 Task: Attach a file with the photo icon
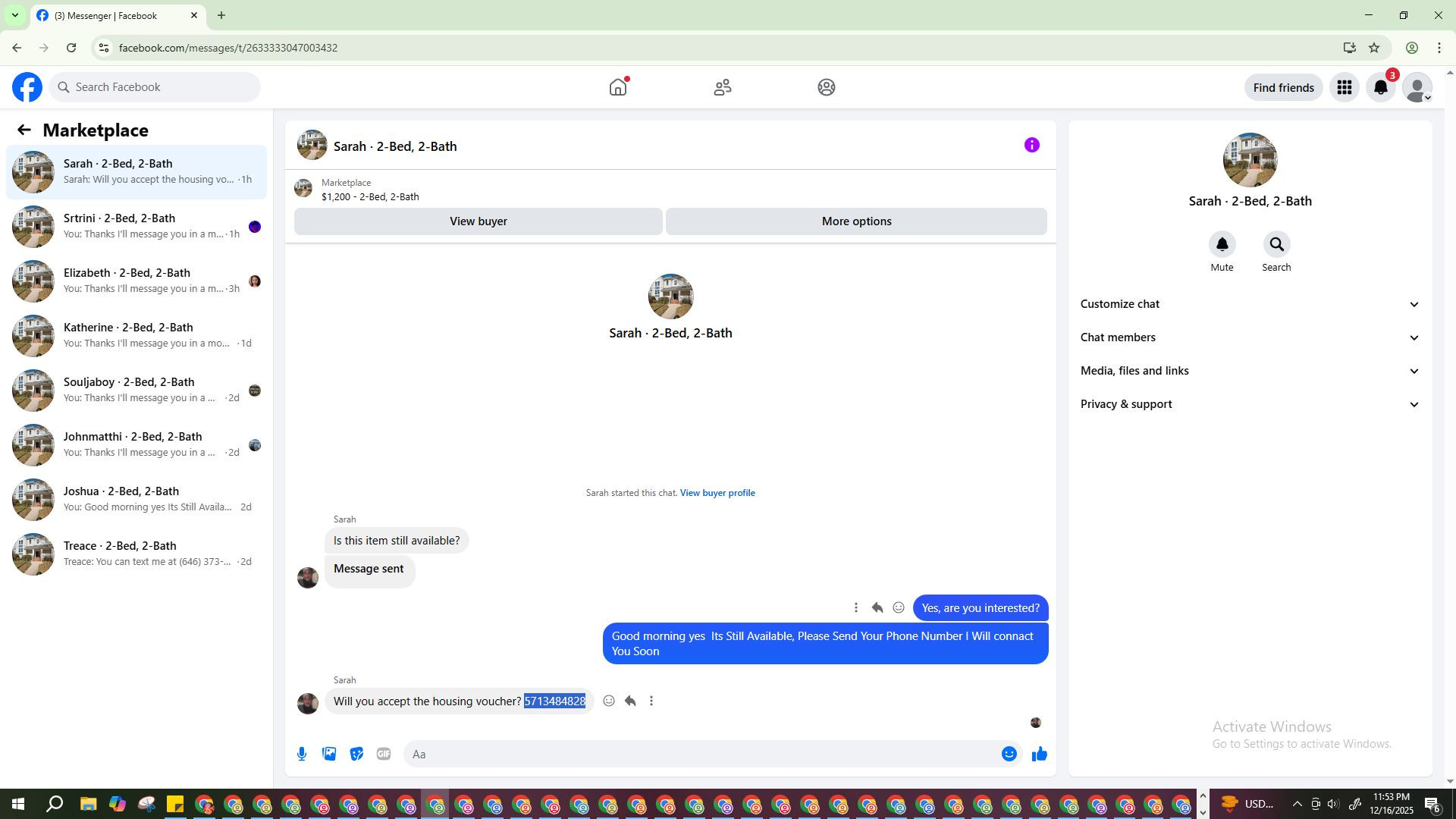click(329, 754)
